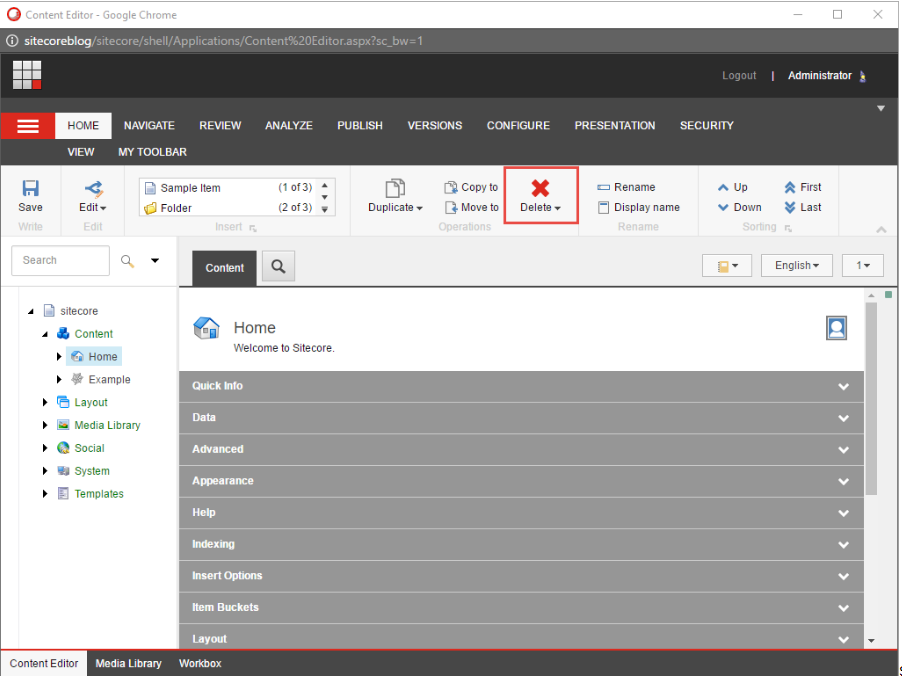
Task: Click the user profile icon beside Home title
Action: [836, 328]
